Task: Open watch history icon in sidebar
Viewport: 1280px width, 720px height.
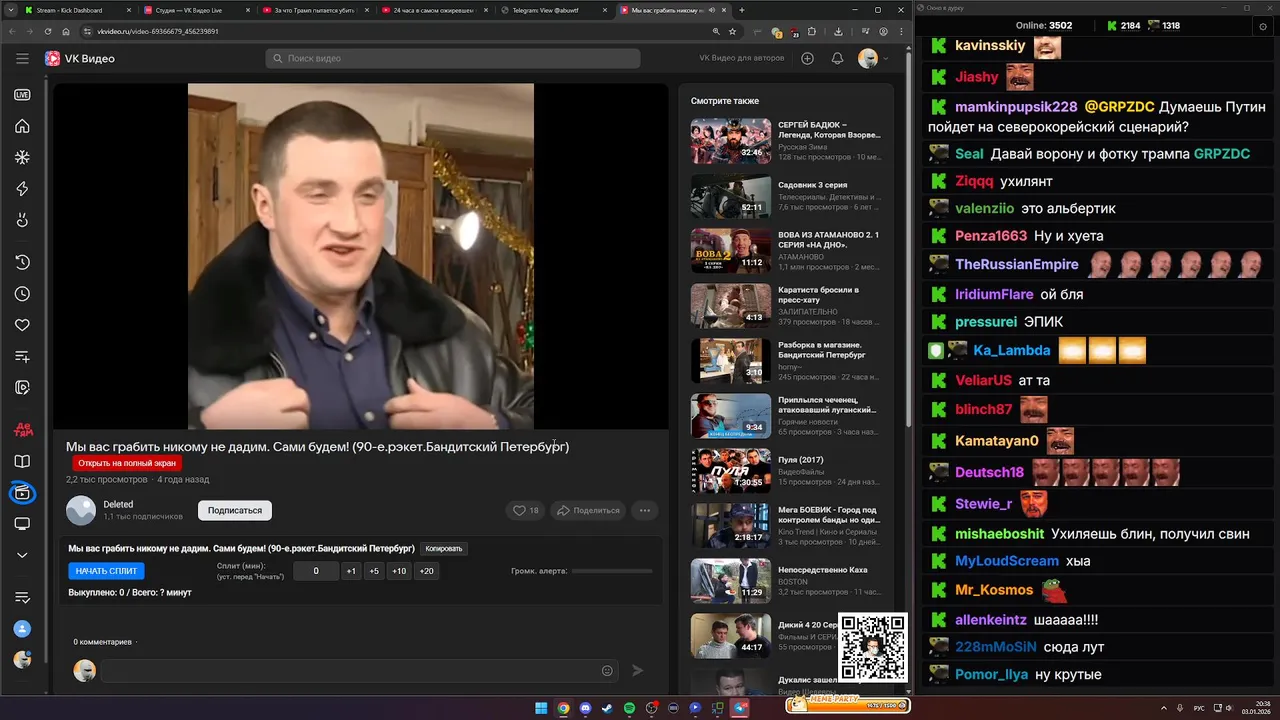Action: click(22, 262)
